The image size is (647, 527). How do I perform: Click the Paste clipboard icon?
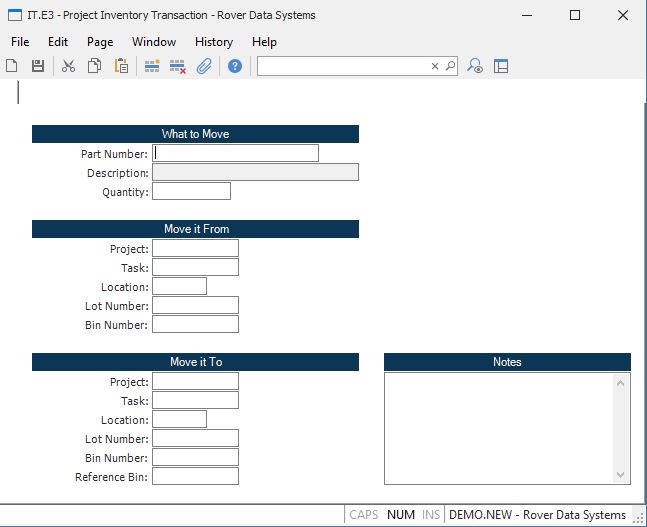pyautogui.click(x=121, y=66)
